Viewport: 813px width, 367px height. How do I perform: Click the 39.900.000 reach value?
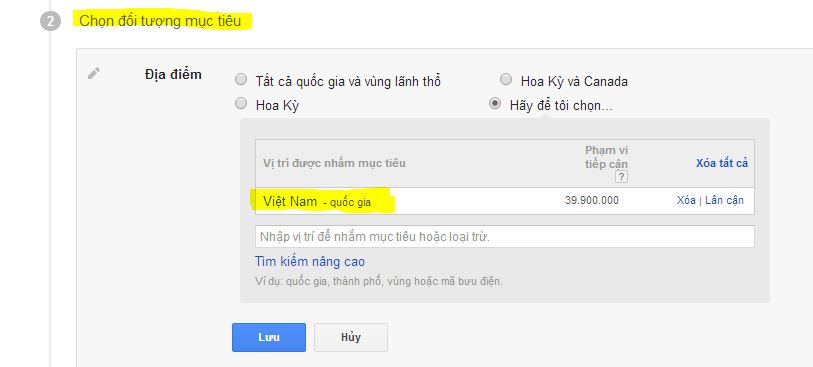point(592,201)
